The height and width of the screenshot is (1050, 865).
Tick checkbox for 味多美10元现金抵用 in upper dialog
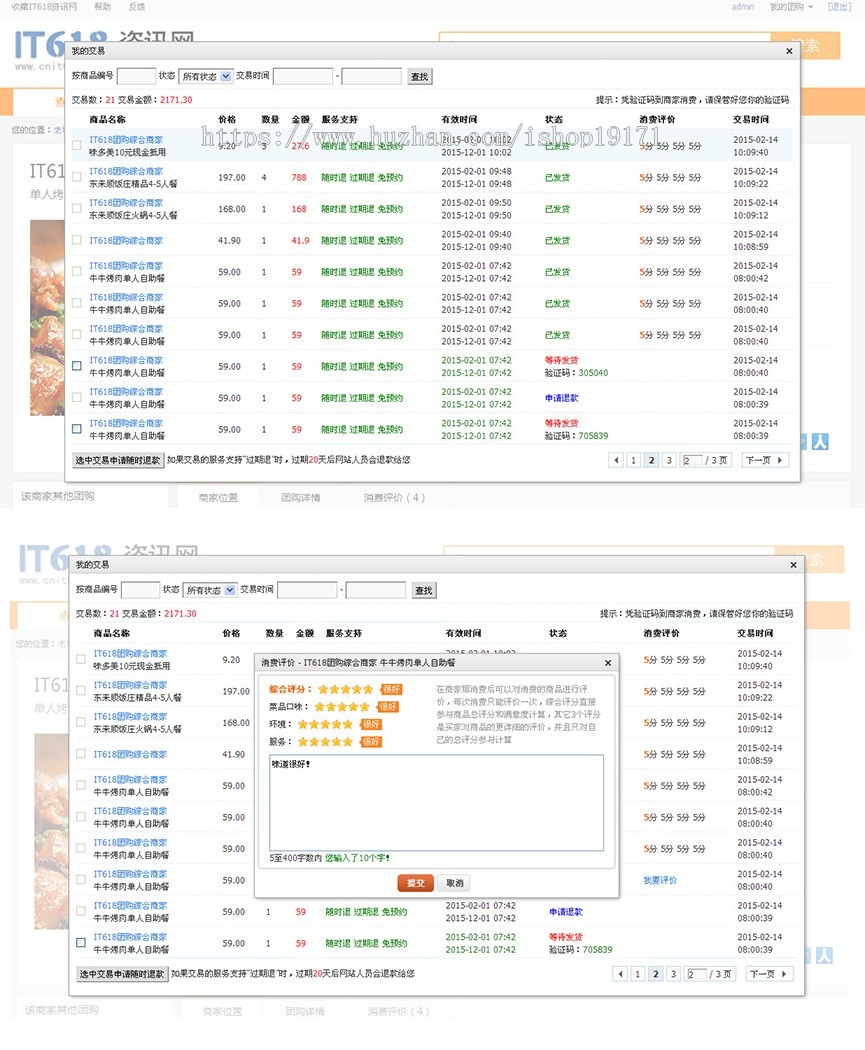(x=77, y=145)
